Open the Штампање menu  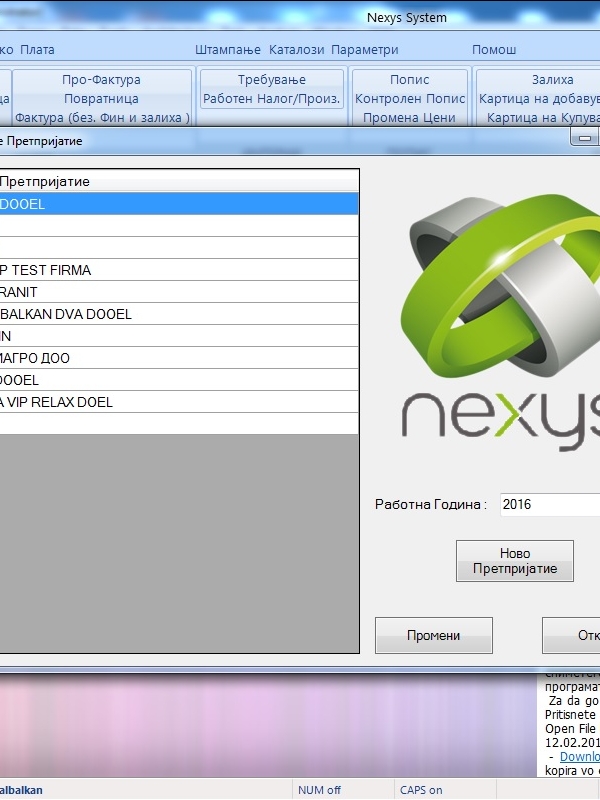click(228, 49)
